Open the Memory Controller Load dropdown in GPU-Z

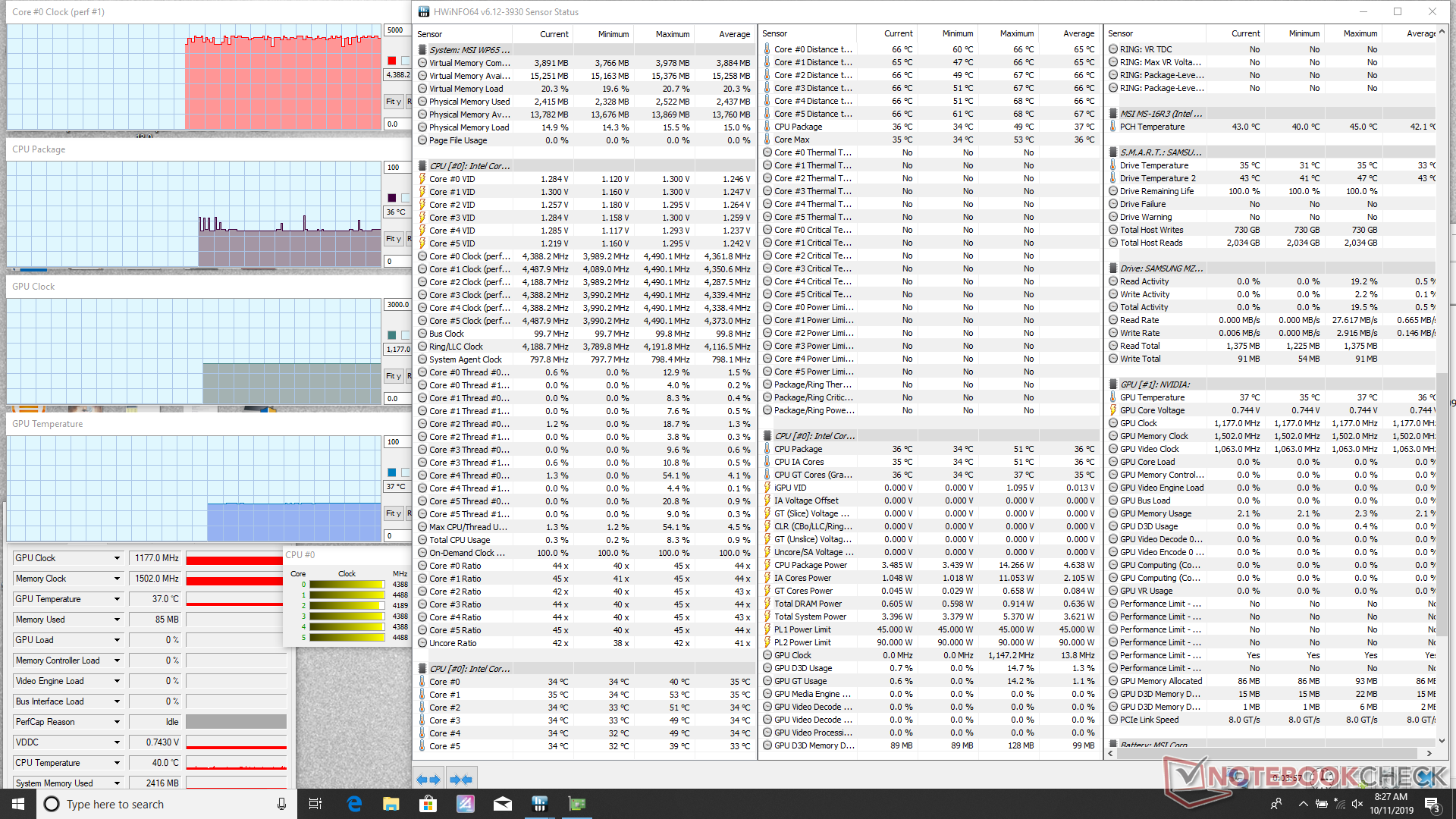point(117,661)
